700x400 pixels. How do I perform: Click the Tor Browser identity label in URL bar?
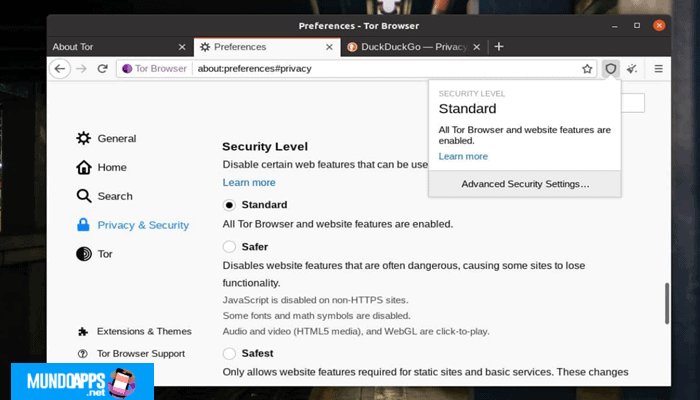tap(161, 69)
